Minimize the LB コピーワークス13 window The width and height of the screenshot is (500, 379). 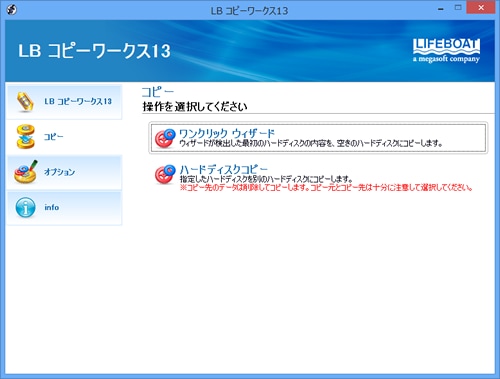coord(441,8)
